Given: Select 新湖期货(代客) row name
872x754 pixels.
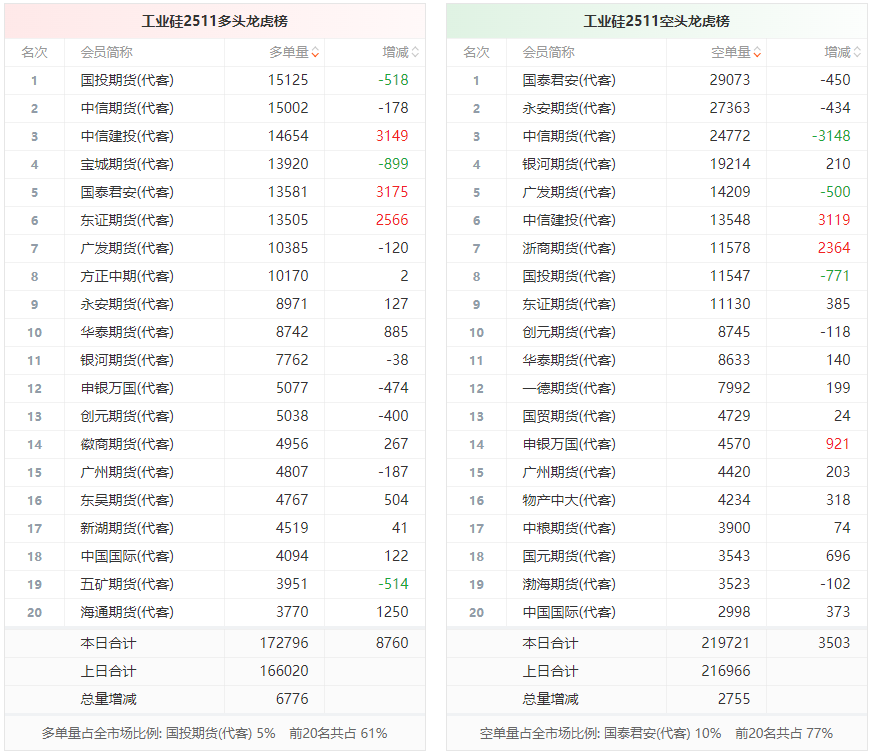Looking at the screenshot, I should pyautogui.click(x=127, y=528).
